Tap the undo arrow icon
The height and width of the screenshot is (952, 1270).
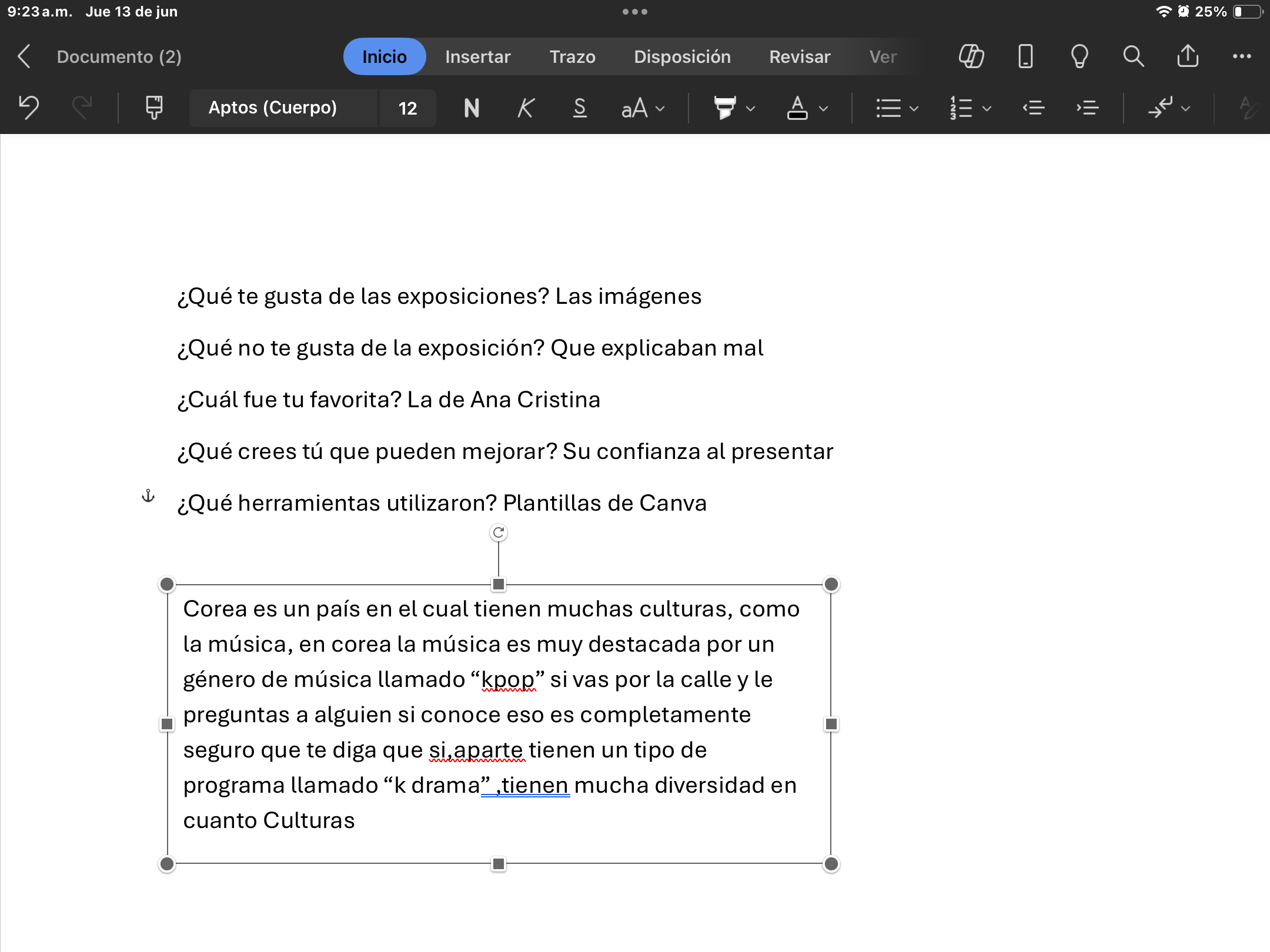[29, 108]
